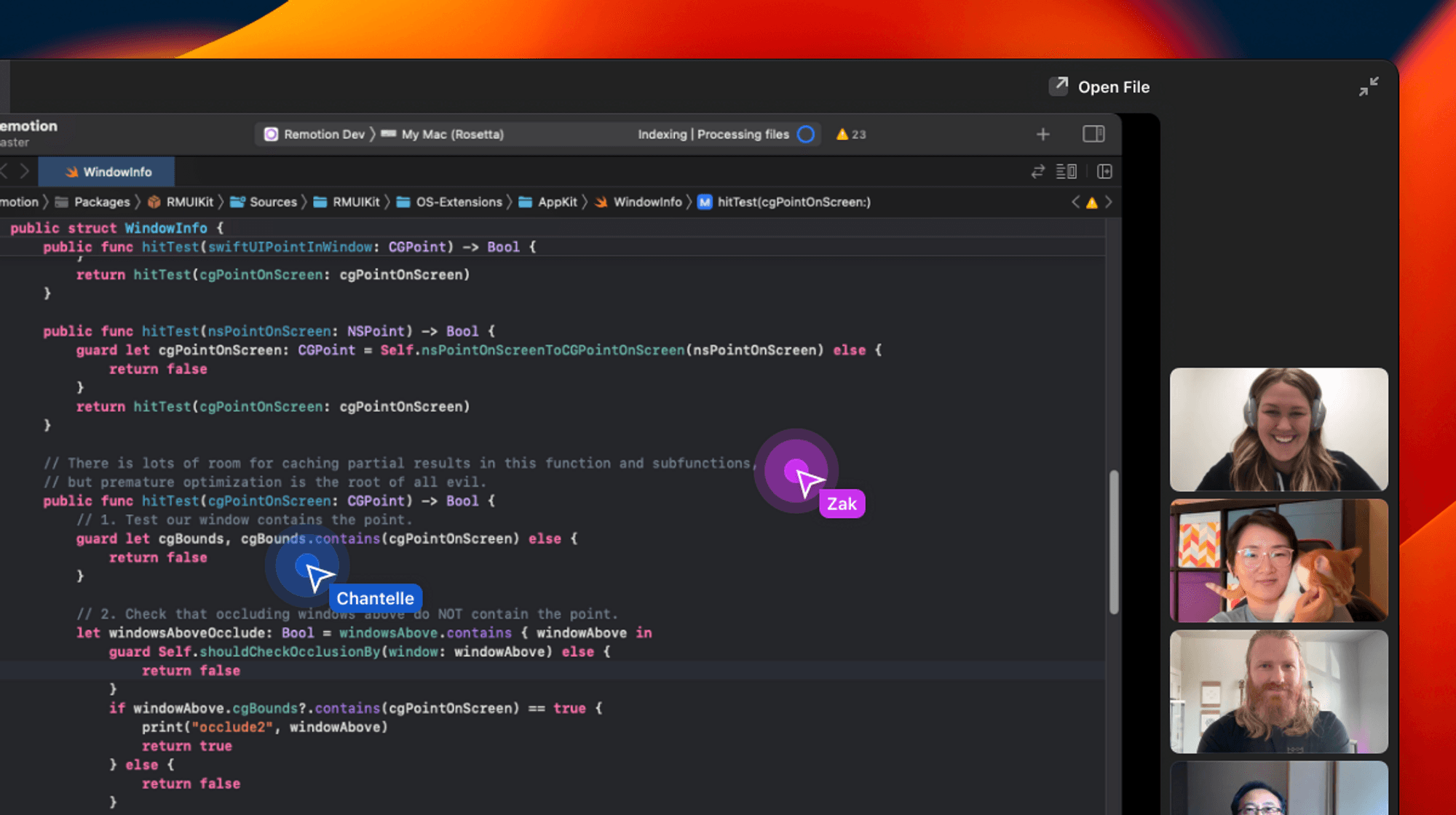Click the navigate forward arrow beside WindowInfo tab

pyautogui.click(x=25, y=172)
